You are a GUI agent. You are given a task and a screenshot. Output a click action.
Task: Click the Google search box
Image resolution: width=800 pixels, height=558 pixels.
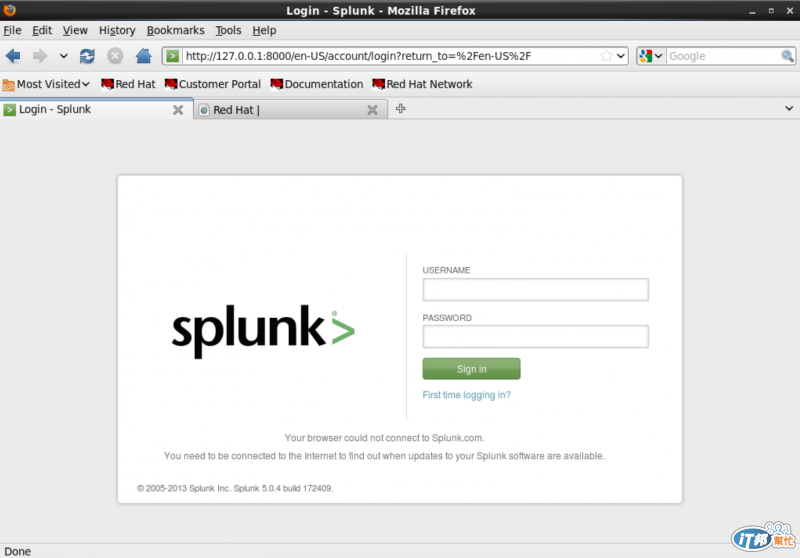click(723, 56)
